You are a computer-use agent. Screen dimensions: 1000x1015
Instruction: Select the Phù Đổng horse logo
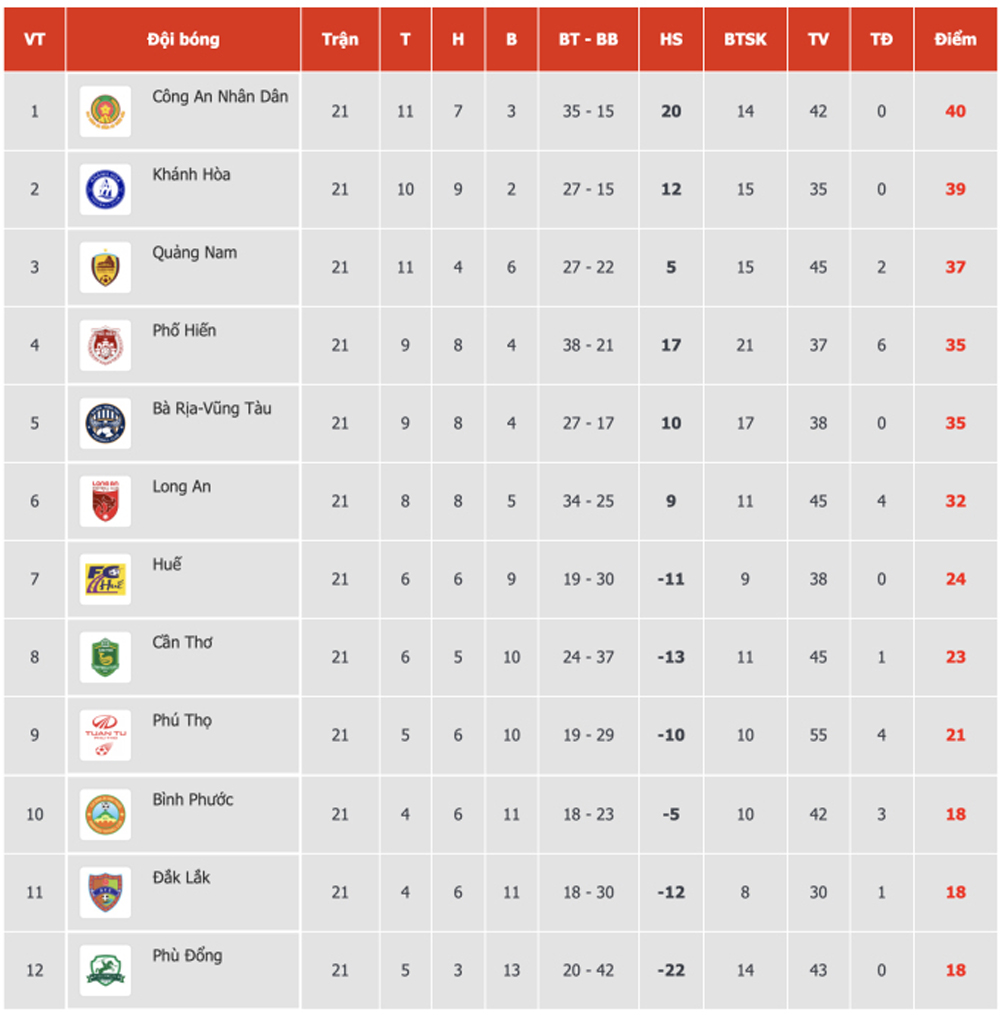tap(106, 970)
